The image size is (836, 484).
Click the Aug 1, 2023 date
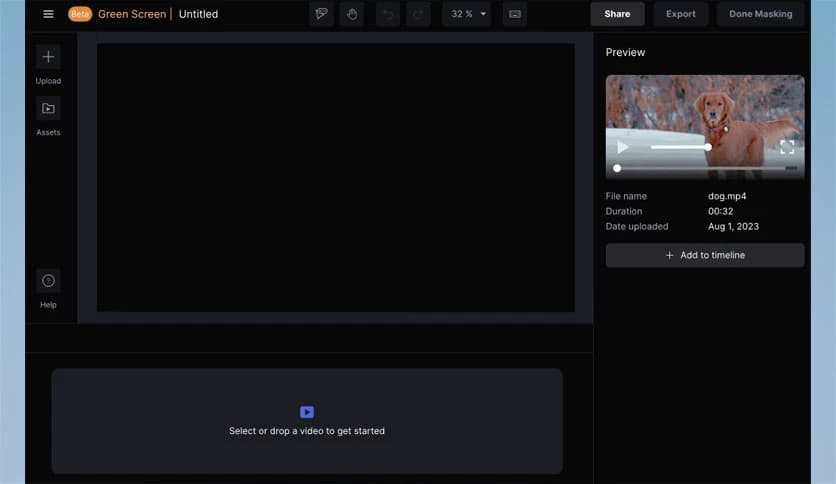pyautogui.click(x=733, y=227)
